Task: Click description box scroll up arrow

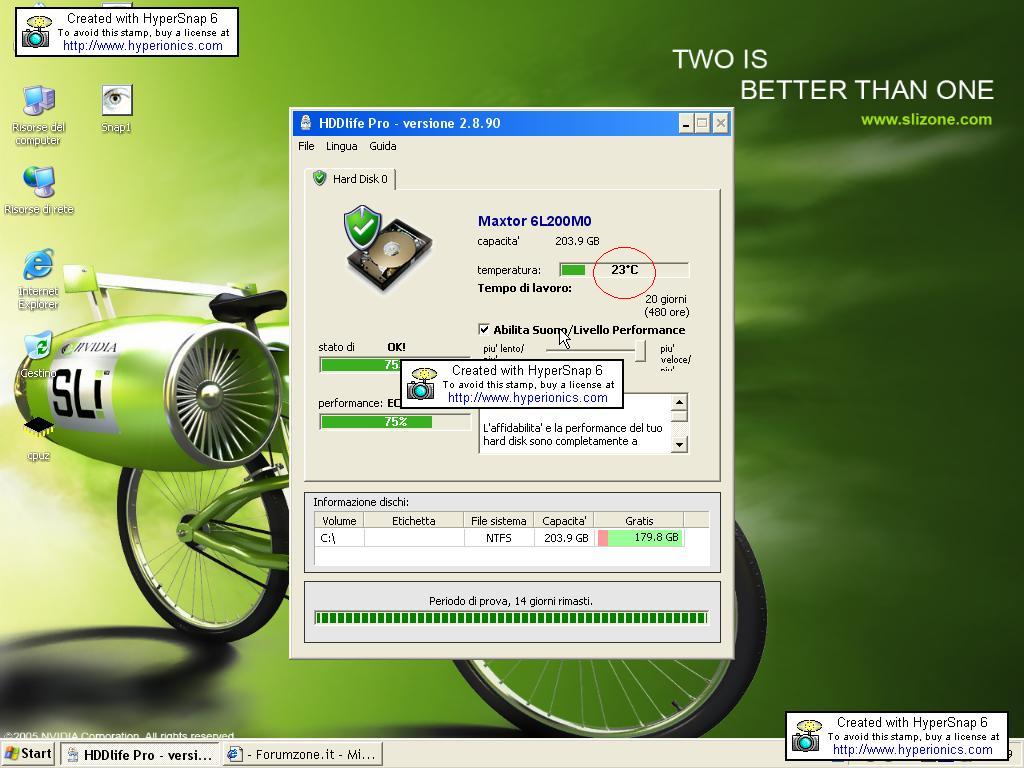Action: 679,402
